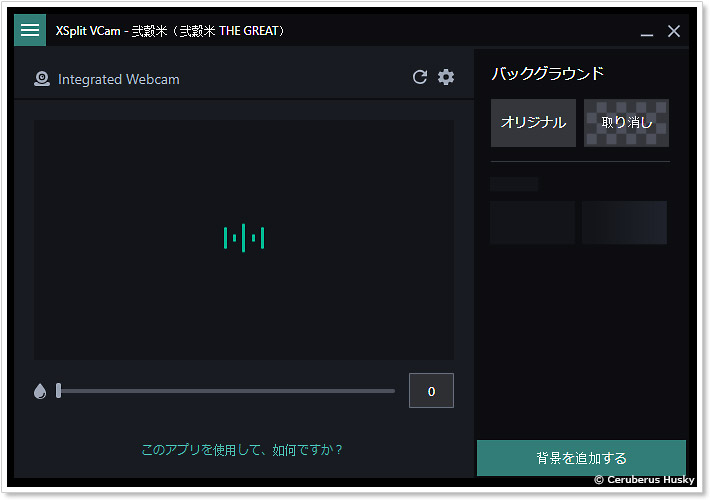This screenshot has width=710, height=500.
Task: Choose the 取り消し background removal option
Action: 626,123
